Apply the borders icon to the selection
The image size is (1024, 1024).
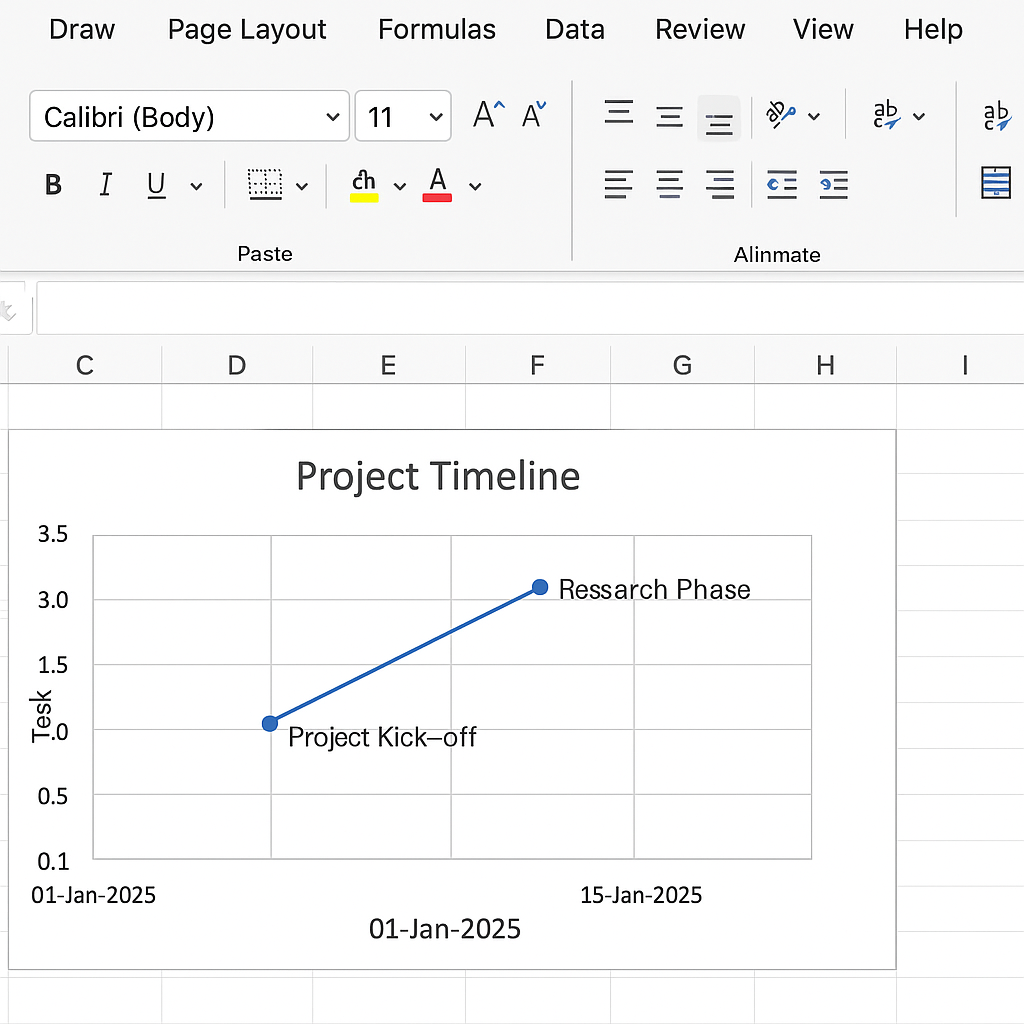click(x=265, y=185)
